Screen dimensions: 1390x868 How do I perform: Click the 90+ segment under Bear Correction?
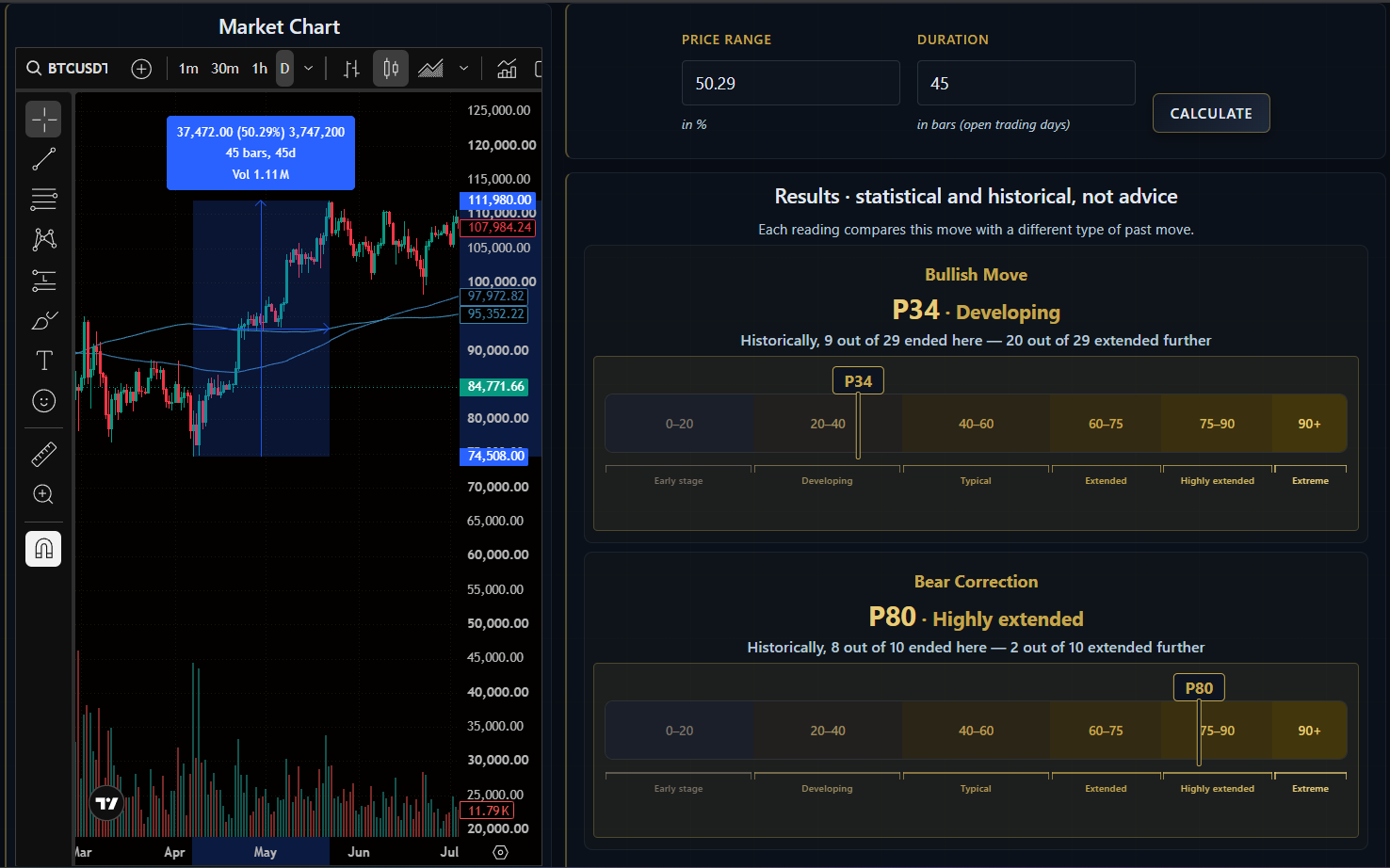pos(1309,731)
